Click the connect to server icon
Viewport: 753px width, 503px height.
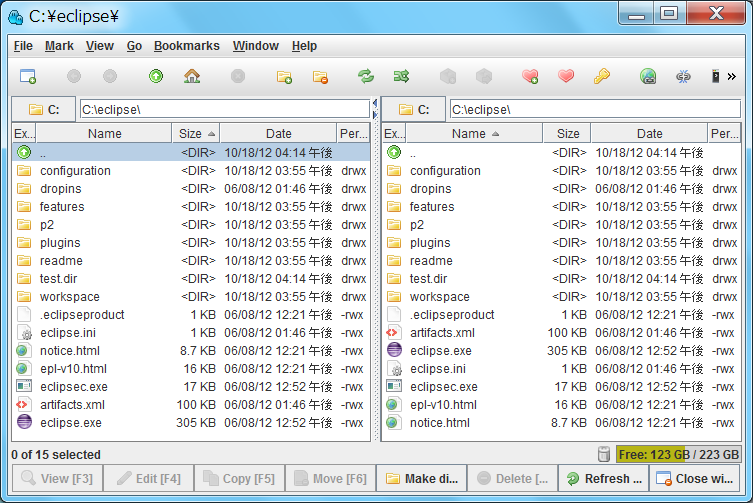(x=648, y=76)
